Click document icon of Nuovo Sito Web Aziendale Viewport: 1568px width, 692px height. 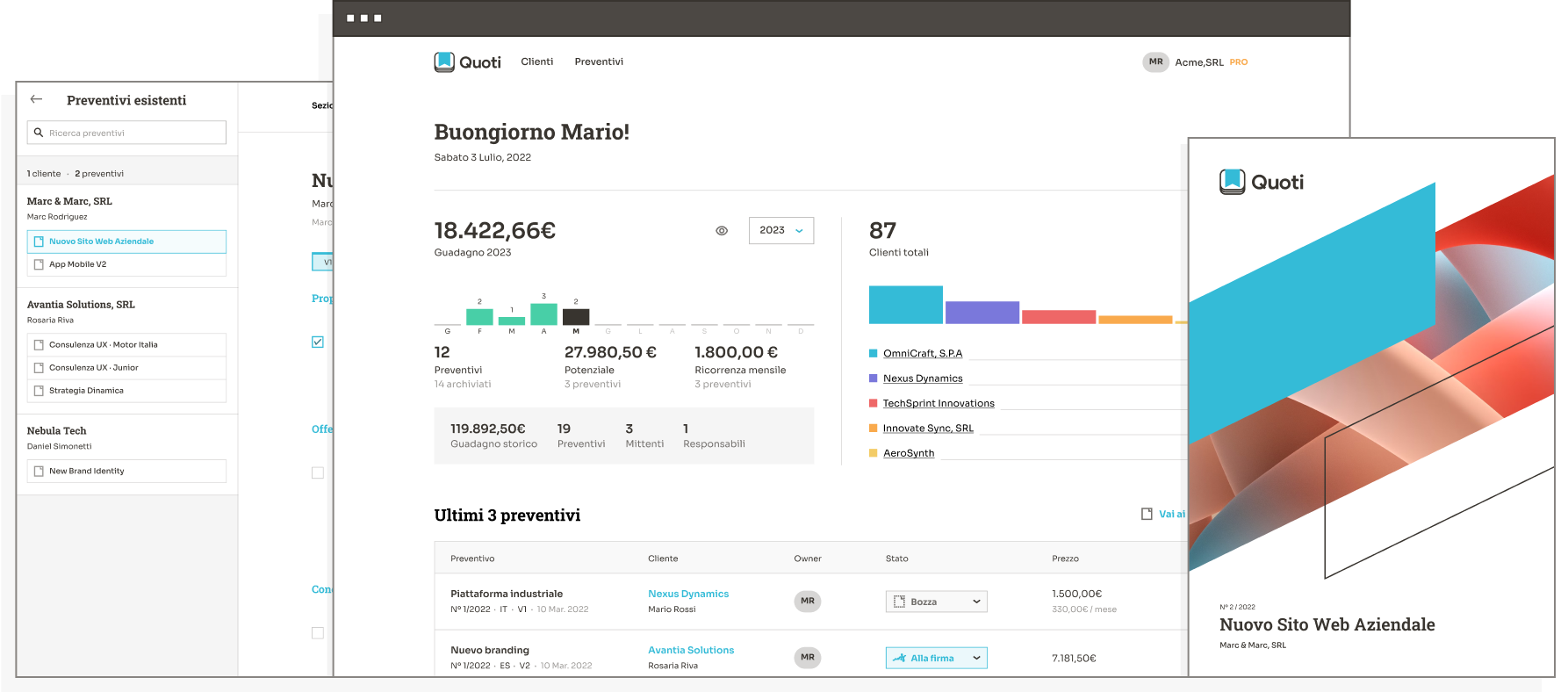point(39,241)
